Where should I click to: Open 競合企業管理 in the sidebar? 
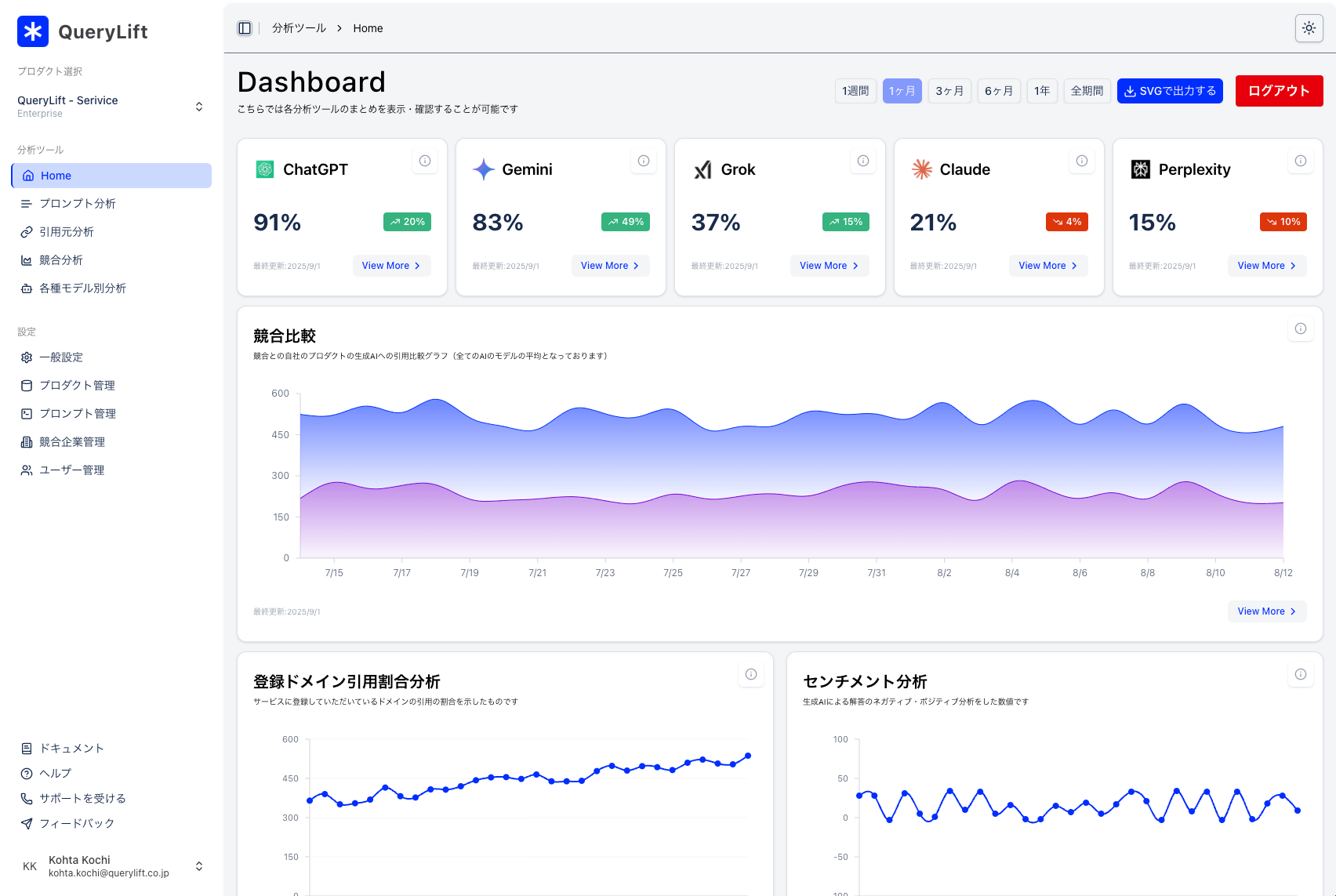coord(111,442)
